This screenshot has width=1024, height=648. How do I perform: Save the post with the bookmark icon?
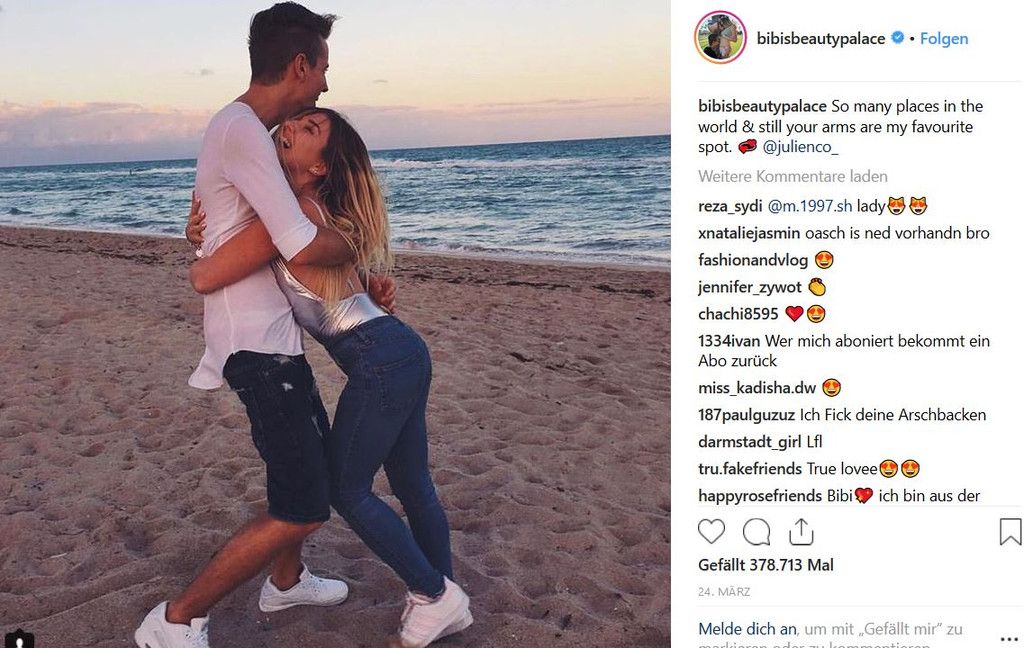click(1010, 532)
